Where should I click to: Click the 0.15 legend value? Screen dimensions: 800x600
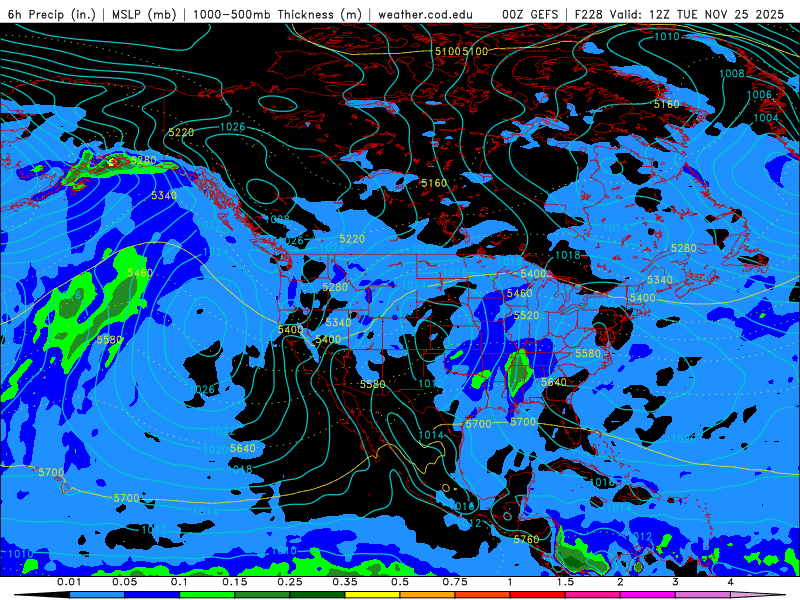235,582
